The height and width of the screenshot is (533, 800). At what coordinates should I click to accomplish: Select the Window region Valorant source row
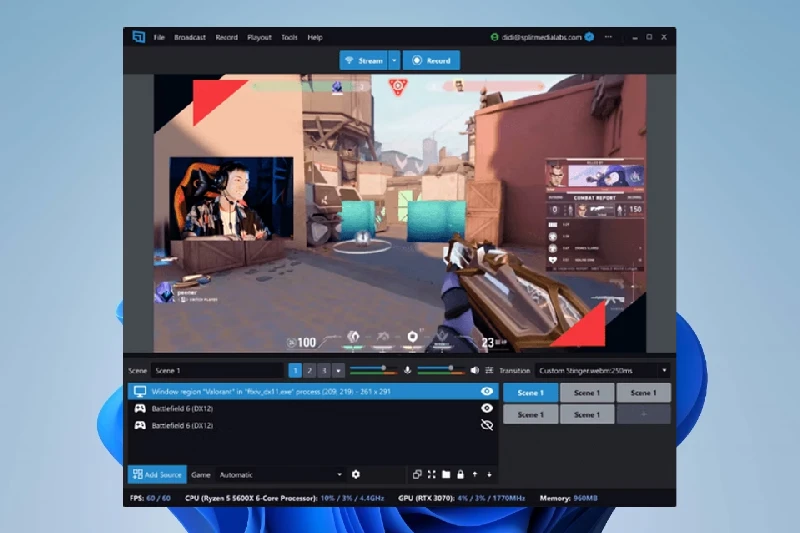coord(313,391)
